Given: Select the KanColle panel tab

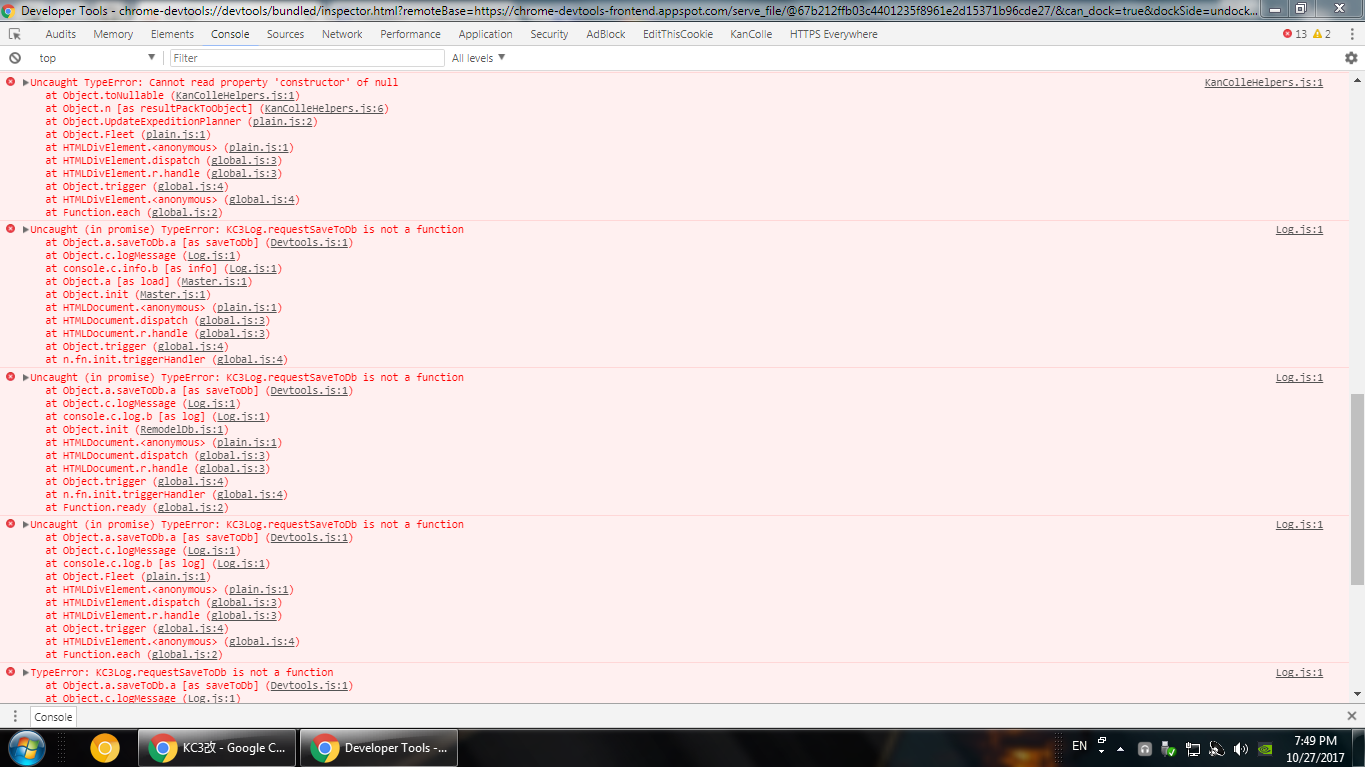Looking at the screenshot, I should (751, 33).
